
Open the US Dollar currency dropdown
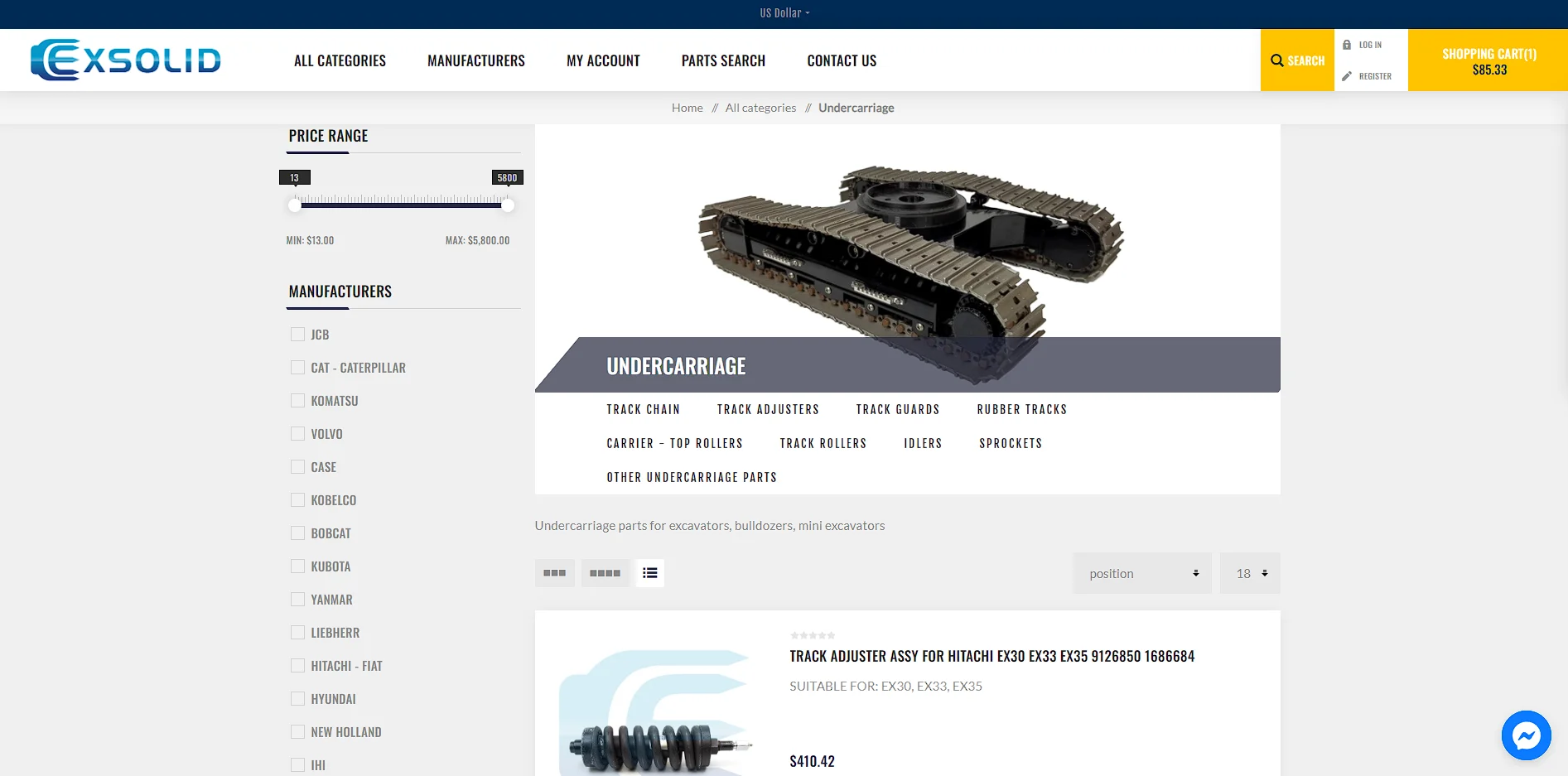(x=784, y=13)
